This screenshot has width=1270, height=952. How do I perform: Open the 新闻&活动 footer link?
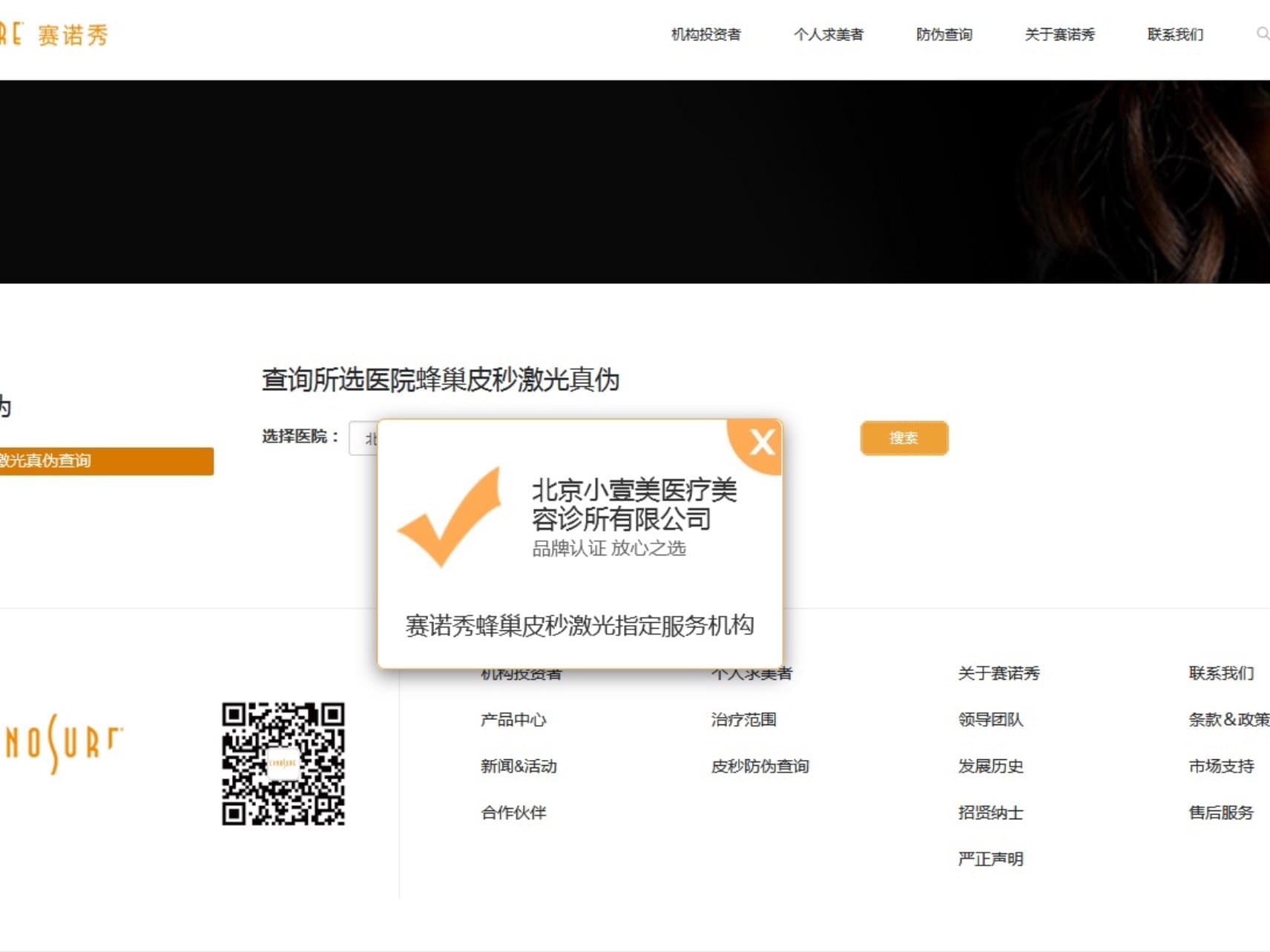pos(519,766)
